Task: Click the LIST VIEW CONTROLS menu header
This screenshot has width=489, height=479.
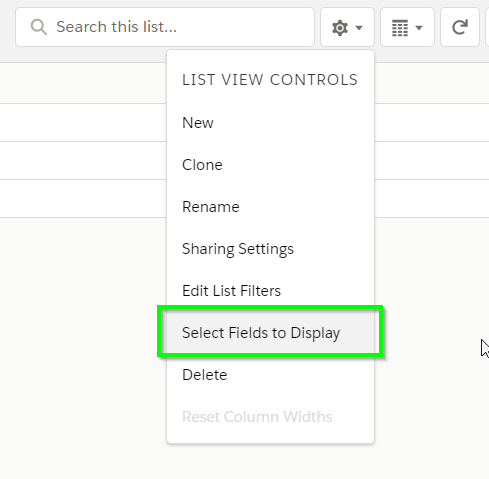Action: (x=270, y=80)
